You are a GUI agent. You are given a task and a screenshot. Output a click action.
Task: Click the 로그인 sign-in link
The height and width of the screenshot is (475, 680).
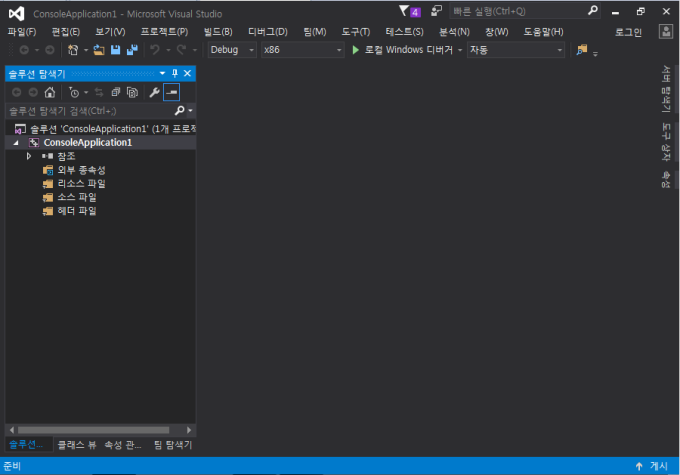628,32
